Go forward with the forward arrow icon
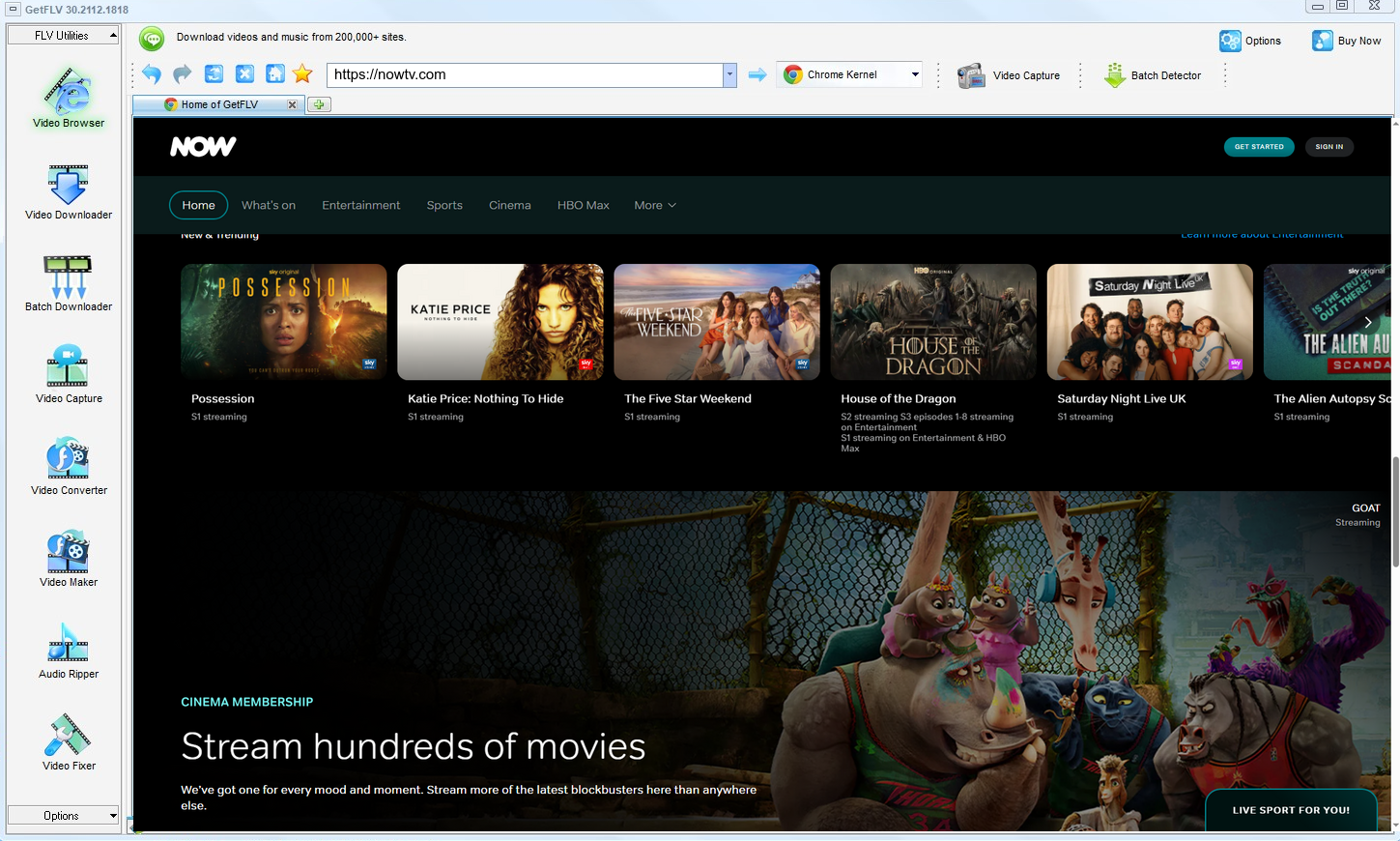 click(183, 74)
